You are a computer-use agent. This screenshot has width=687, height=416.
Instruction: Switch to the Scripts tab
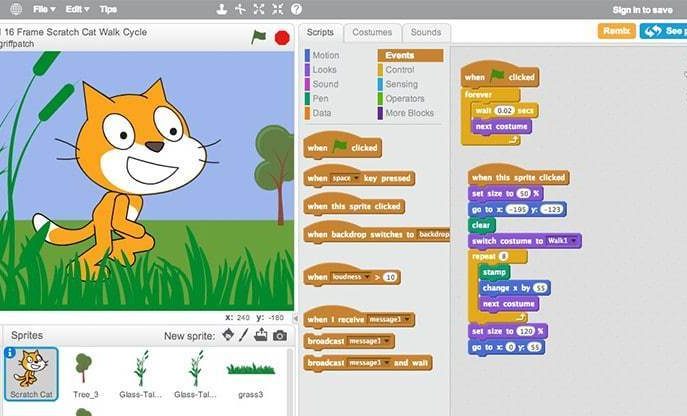(x=320, y=32)
